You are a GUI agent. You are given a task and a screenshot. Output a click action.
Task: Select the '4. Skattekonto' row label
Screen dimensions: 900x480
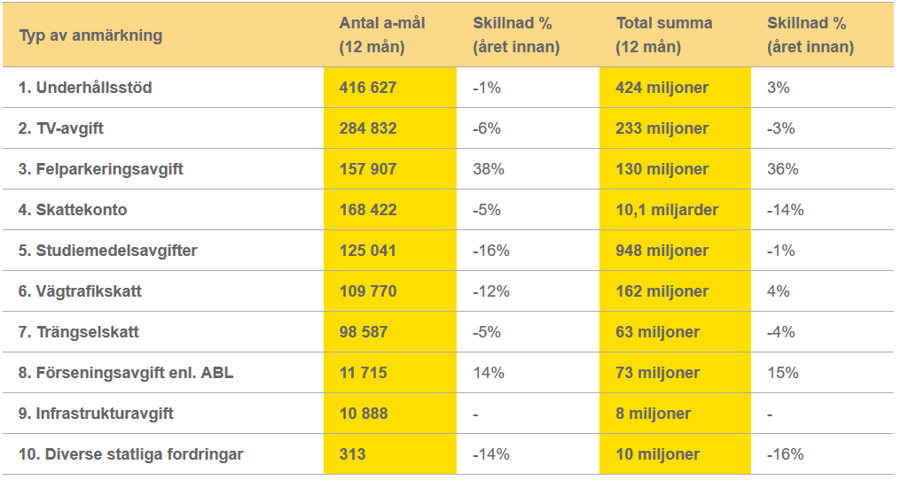point(73,210)
